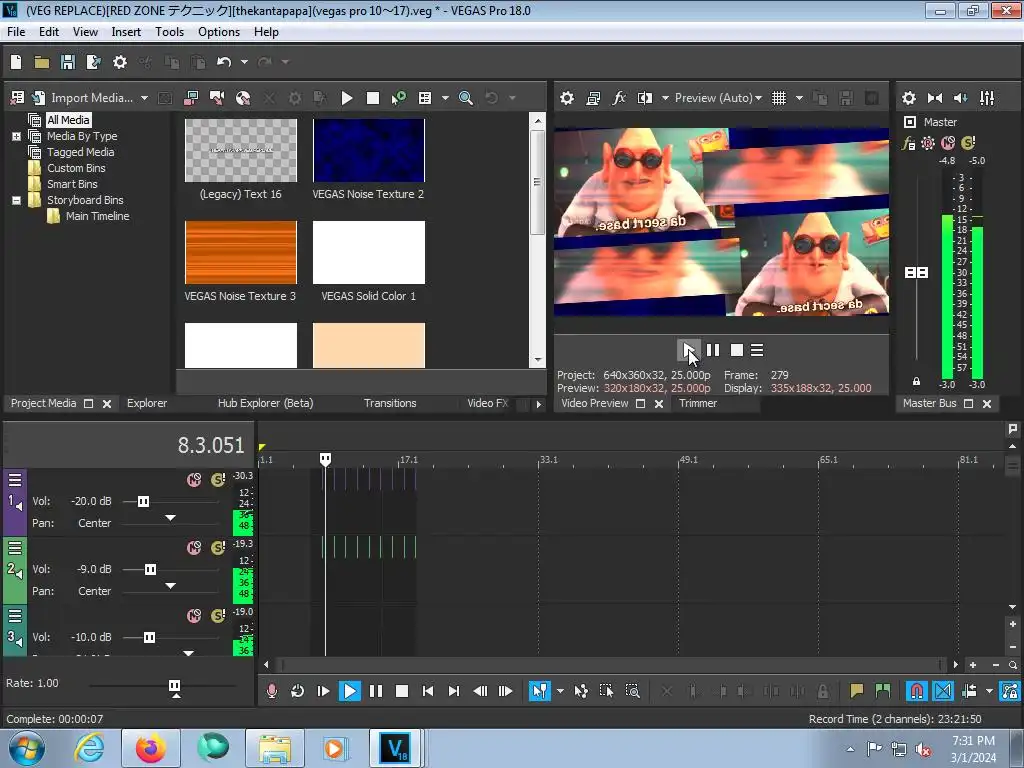This screenshot has width=1024, height=768.
Task: Open the Insert menu
Action: [126, 32]
